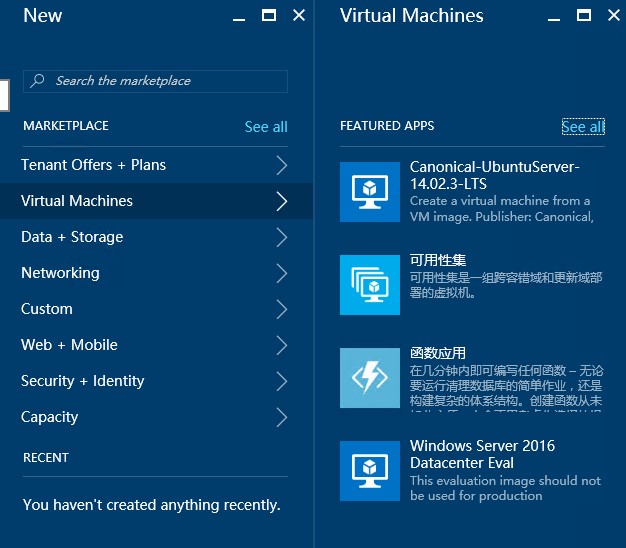Choose the Networking category

point(156,273)
